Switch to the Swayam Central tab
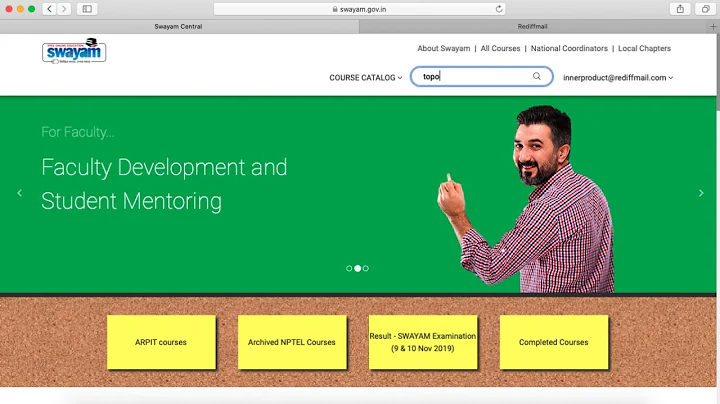Screen dimensions: 720x404 179,27
